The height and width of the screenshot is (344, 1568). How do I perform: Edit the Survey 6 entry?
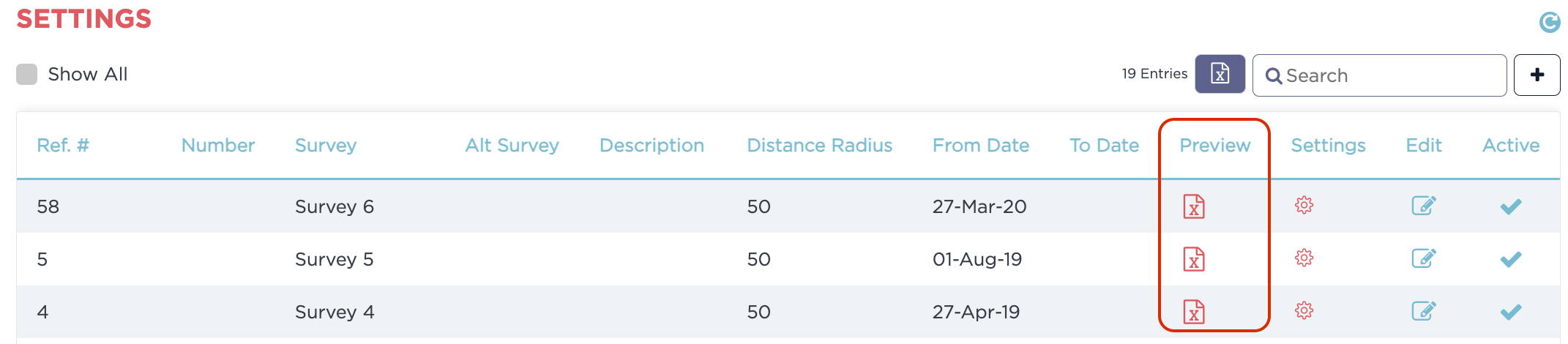point(1424,206)
